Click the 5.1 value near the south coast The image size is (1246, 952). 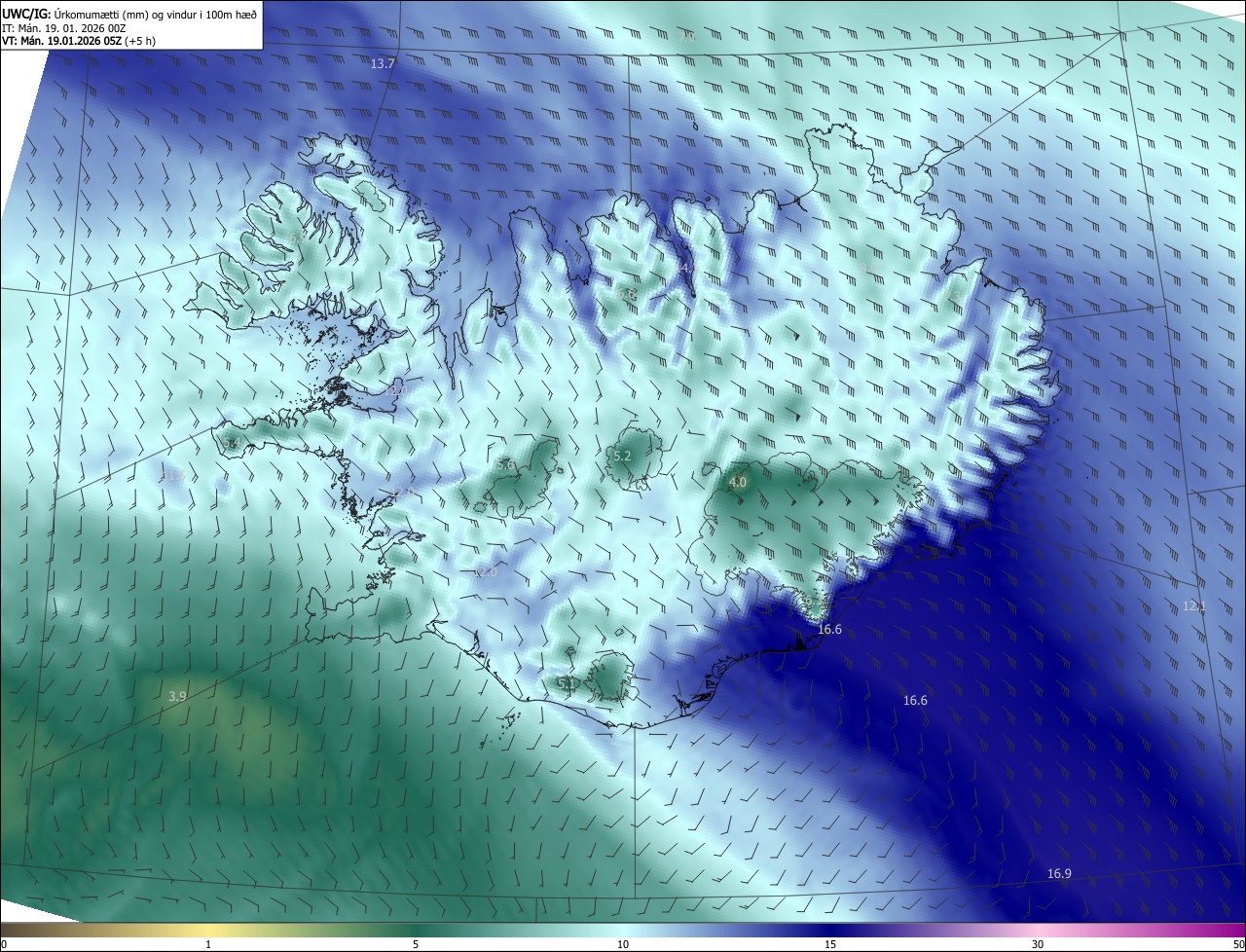566,683
